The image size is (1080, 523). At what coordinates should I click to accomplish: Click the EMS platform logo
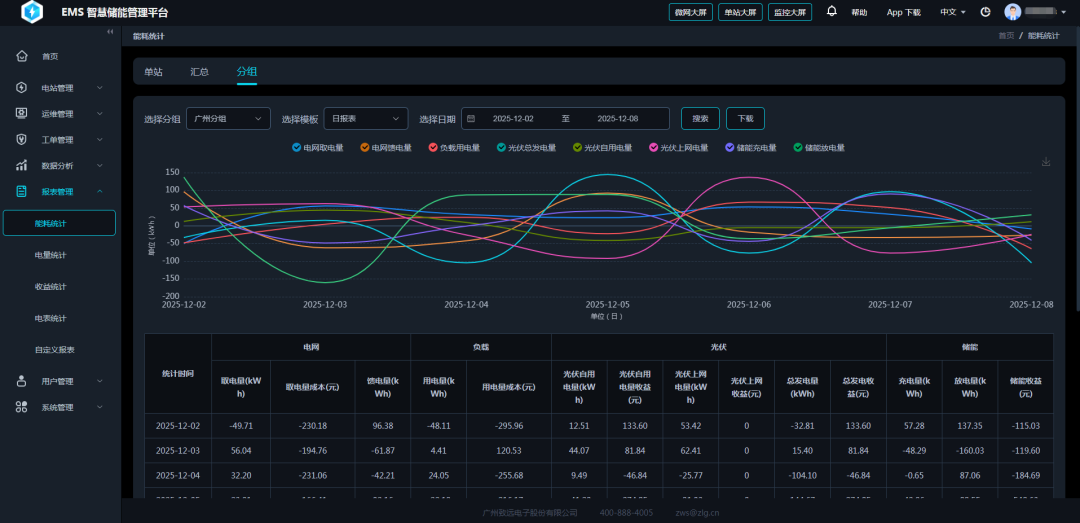pyautogui.click(x=32, y=12)
